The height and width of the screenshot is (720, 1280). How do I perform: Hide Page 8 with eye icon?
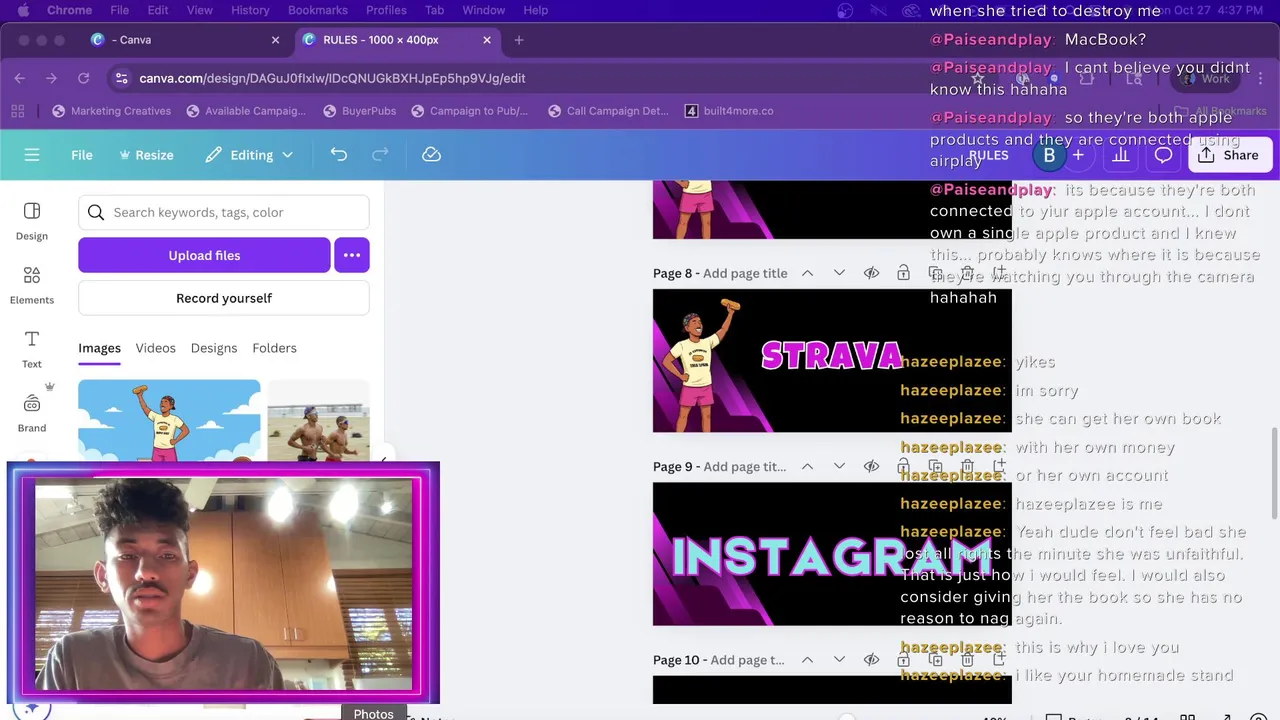871,273
